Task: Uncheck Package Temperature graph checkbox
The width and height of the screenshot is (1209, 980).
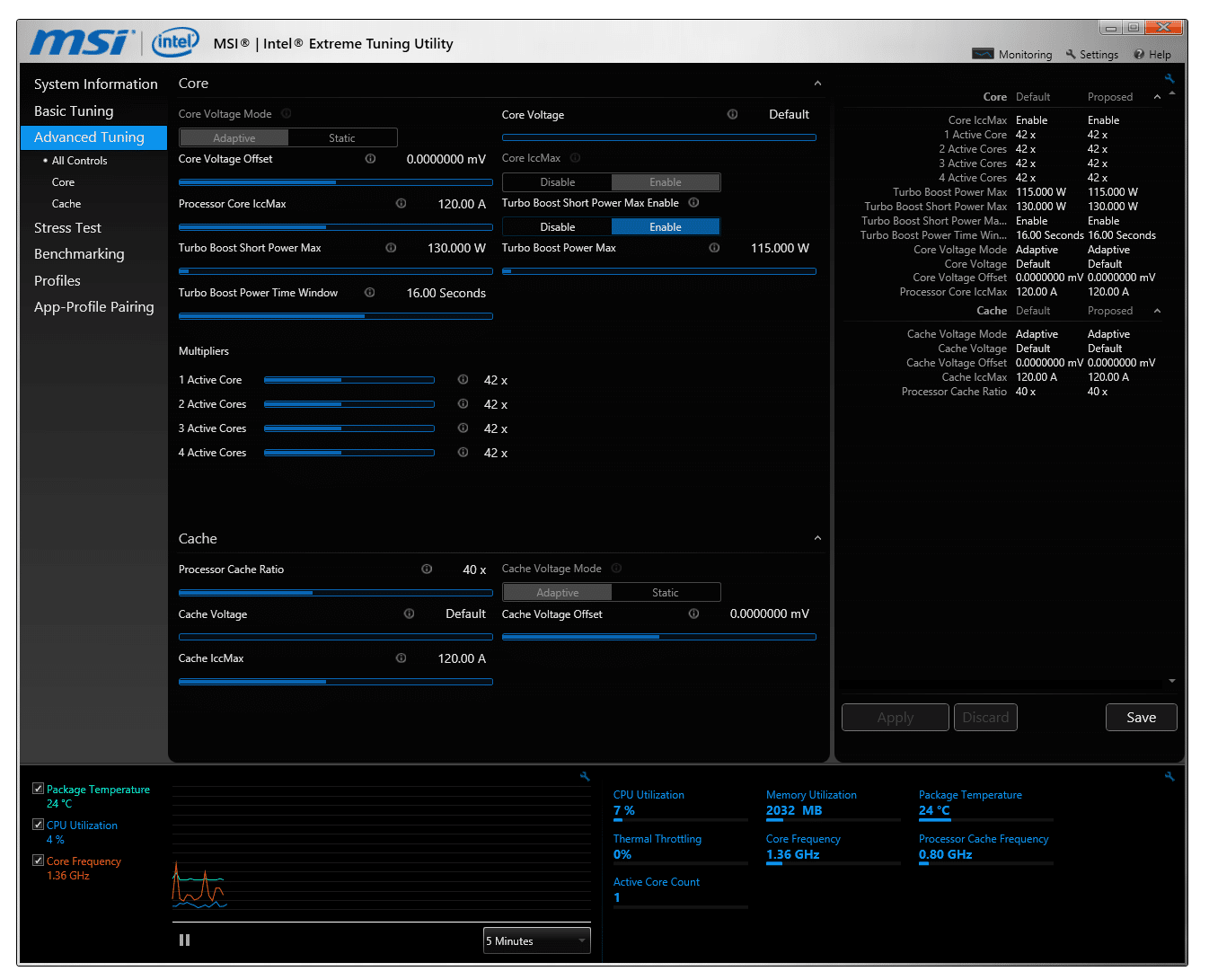Action: 38,789
